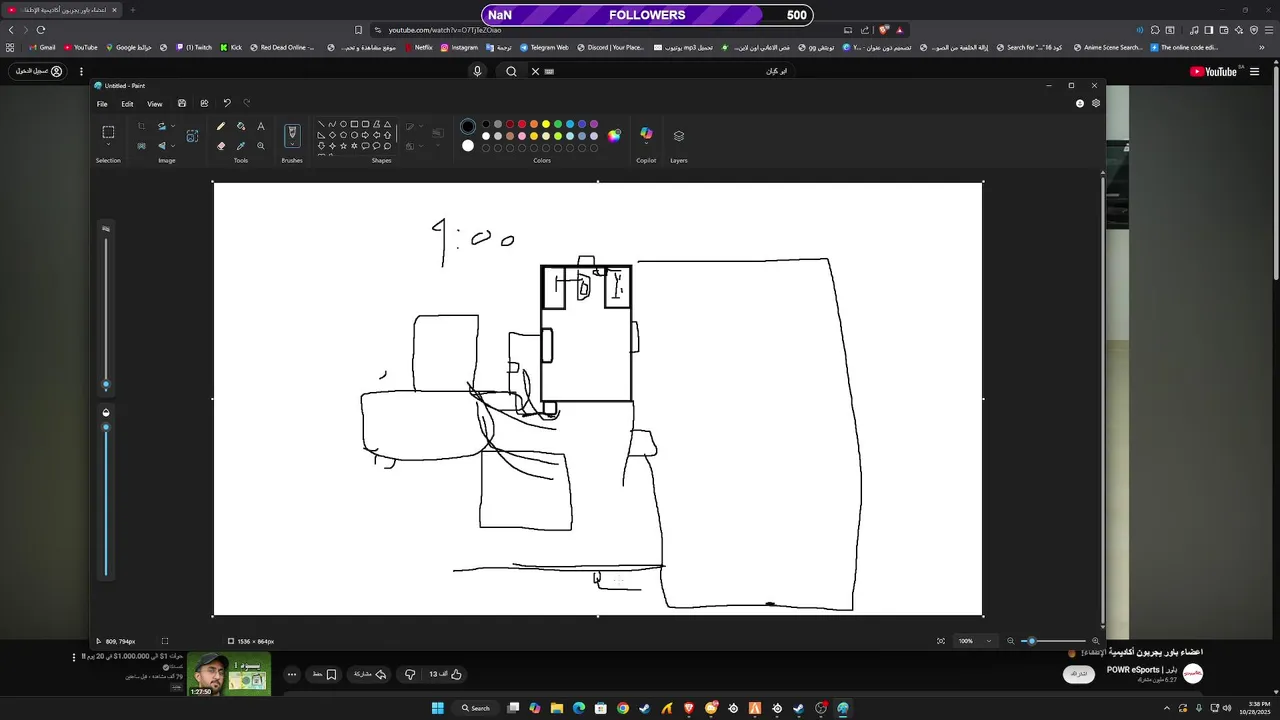Select the Eraser tool
1280x720 pixels.
[x=221, y=146]
